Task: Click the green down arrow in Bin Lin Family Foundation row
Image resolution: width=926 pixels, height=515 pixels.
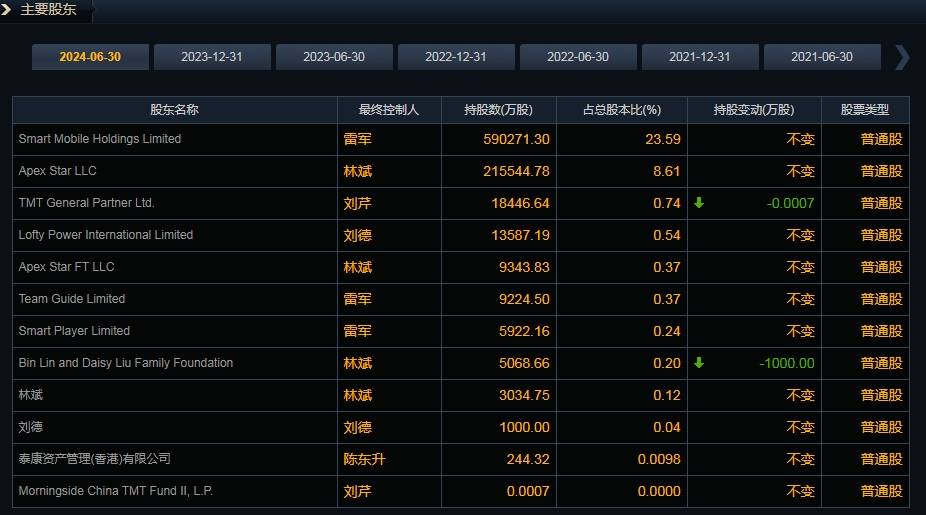Action: tap(699, 363)
